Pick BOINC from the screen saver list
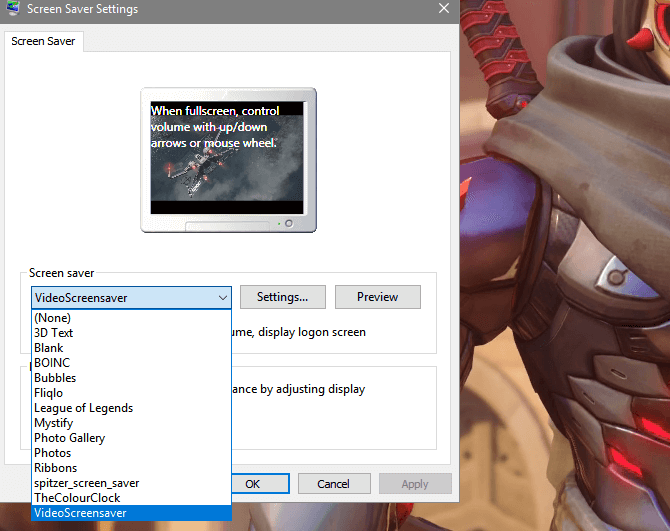This screenshot has width=670, height=531. coord(52,363)
